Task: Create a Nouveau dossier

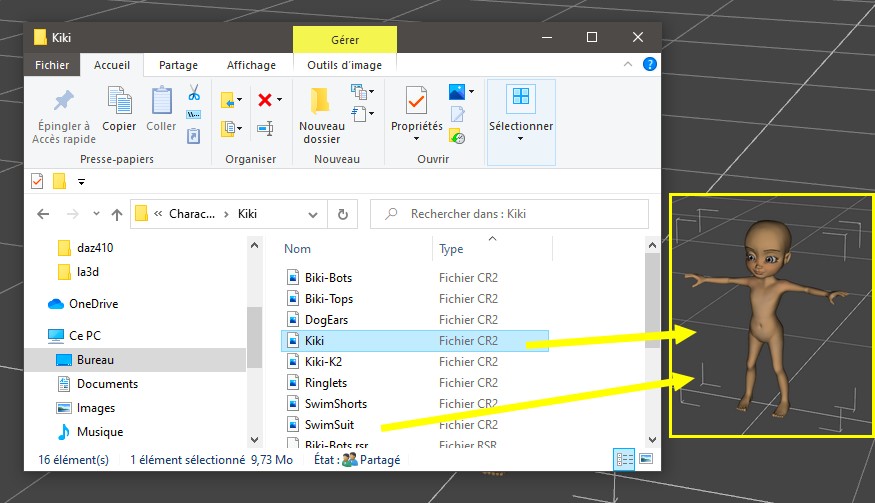Action: (x=321, y=116)
